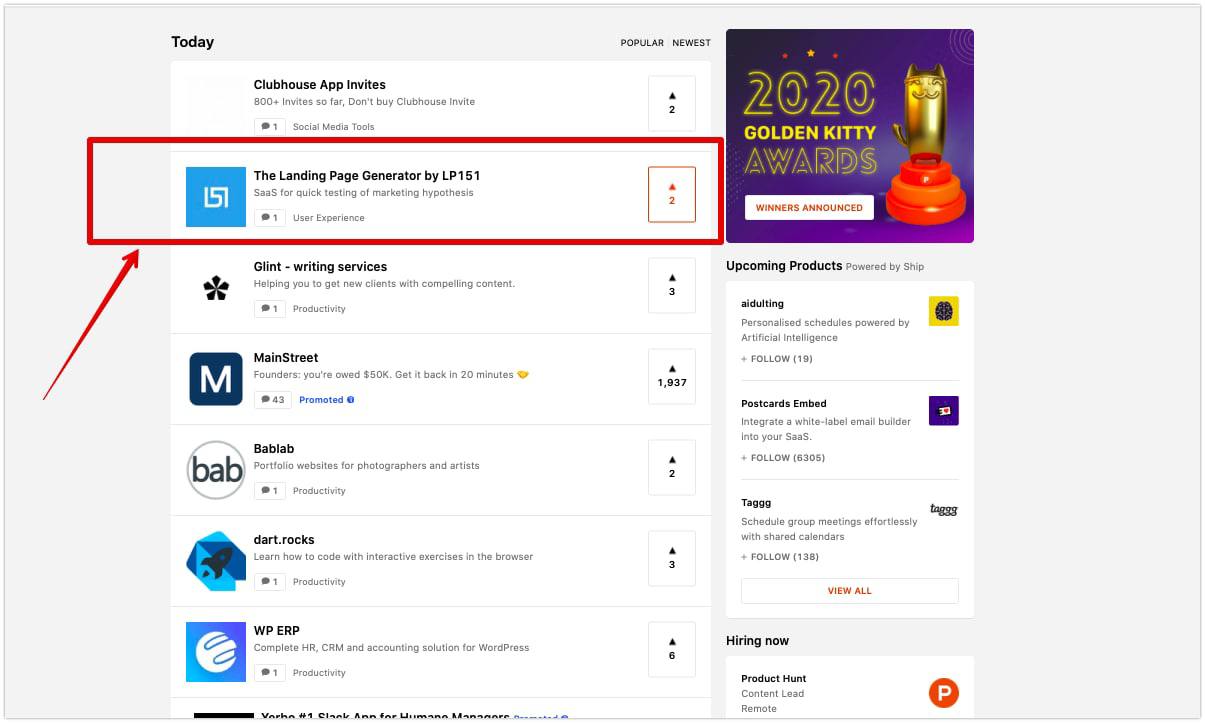
Task: Open MainStreet product title
Action: [x=286, y=358]
